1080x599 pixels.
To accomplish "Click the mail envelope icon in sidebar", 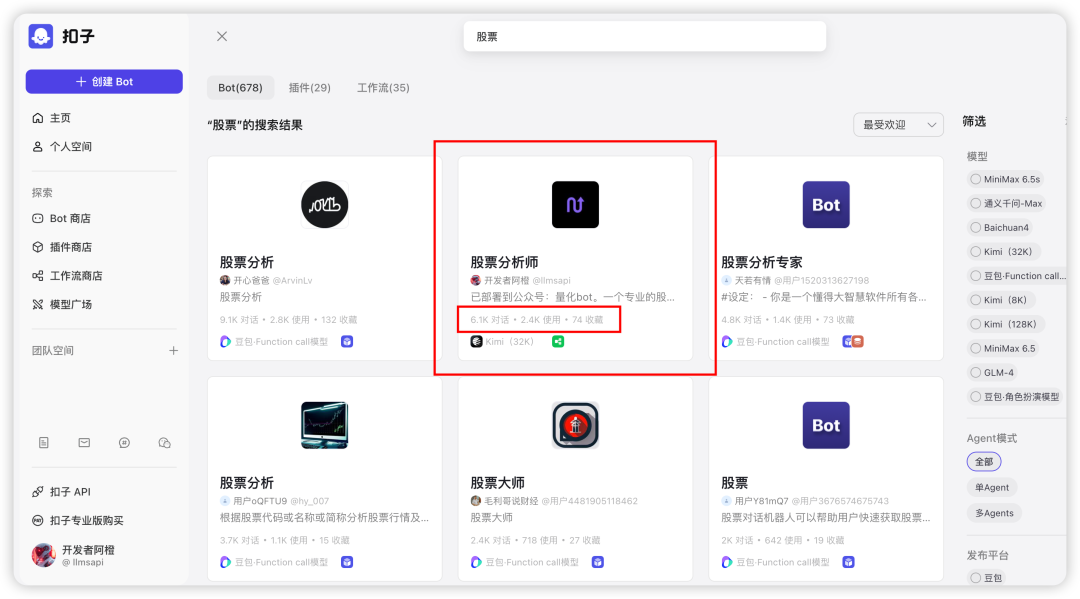I will pyautogui.click(x=84, y=443).
